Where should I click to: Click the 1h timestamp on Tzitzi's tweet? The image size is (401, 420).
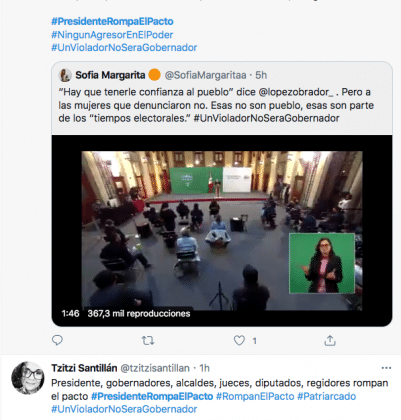point(204,368)
